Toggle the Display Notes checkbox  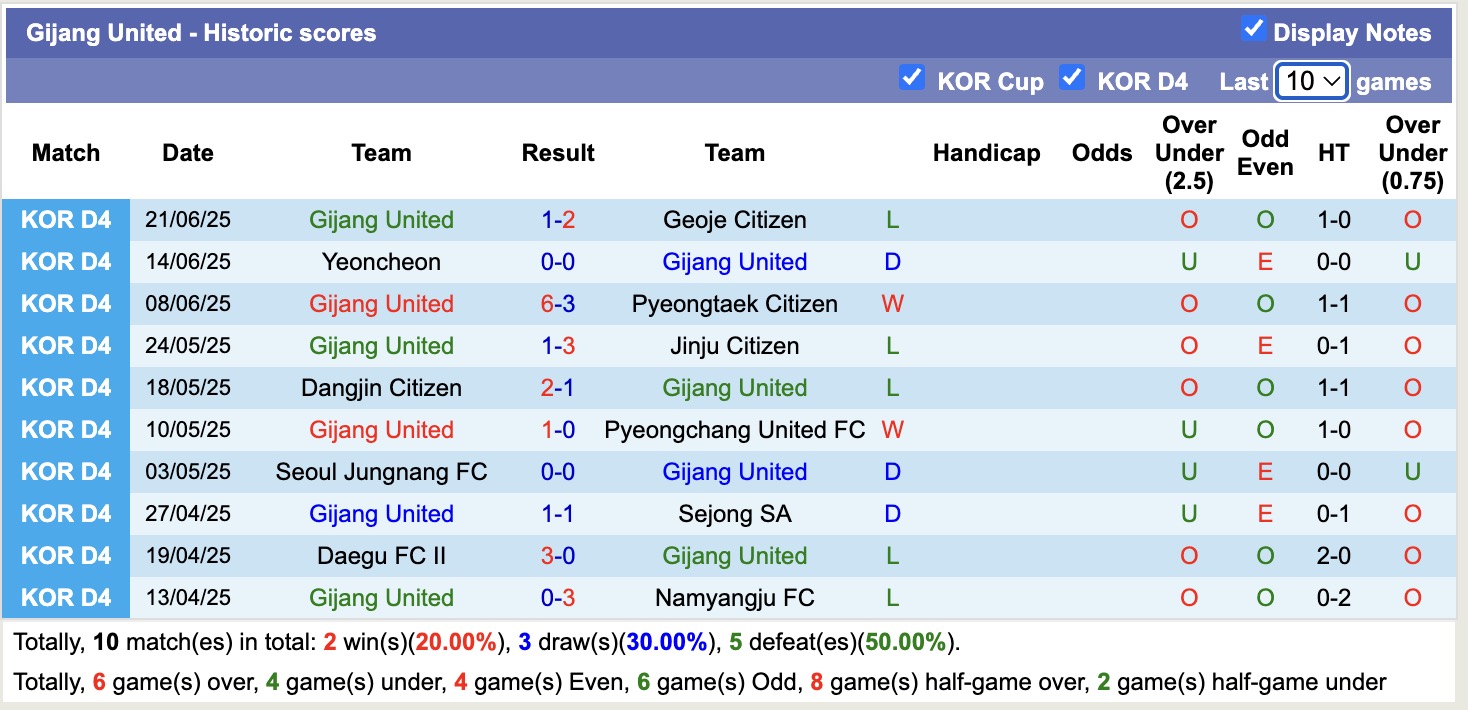(x=1253, y=29)
